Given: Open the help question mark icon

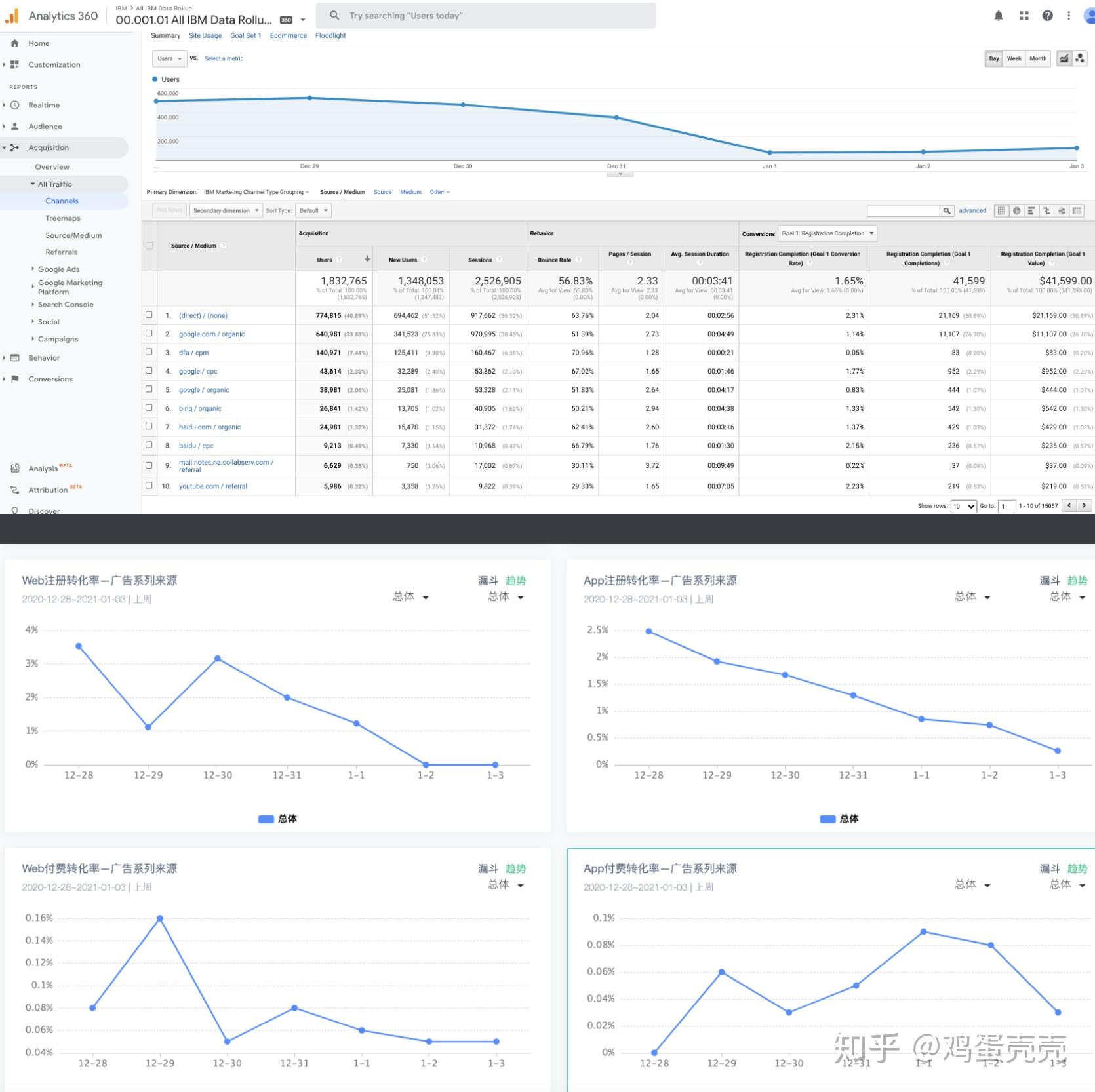Looking at the screenshot, I should pyautogui.click(x=1048, y=16).
